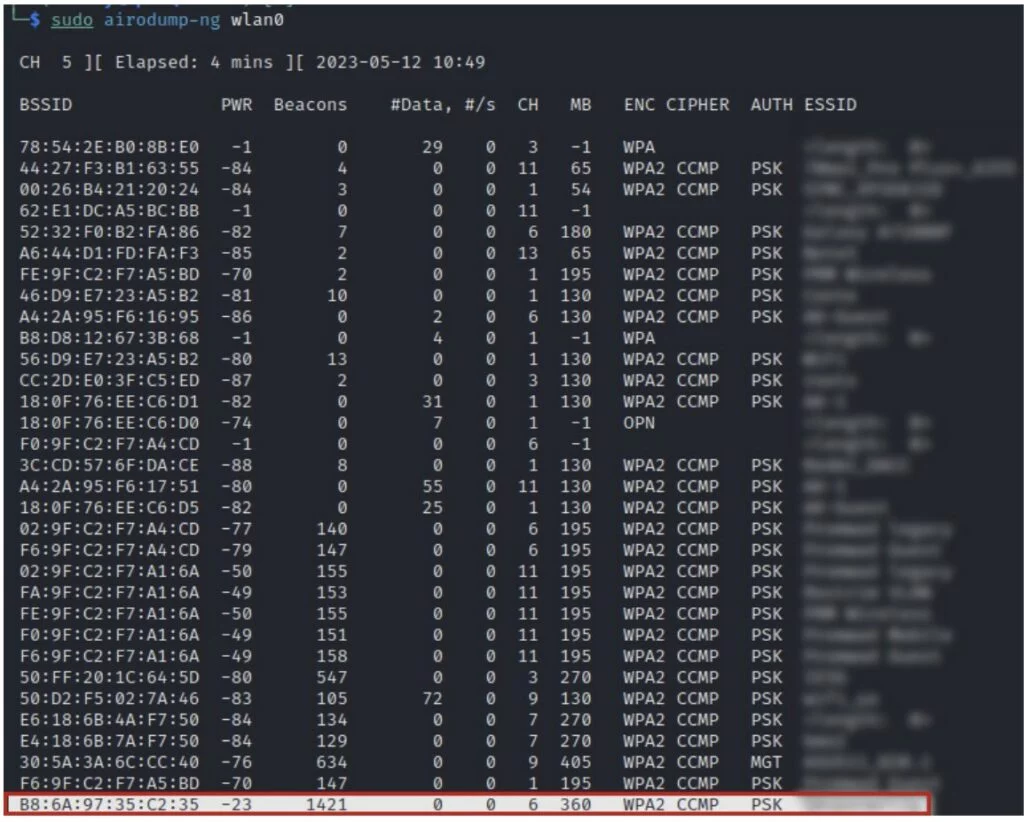Select the CH column header
The width and height of the screenshot is (1024, 822).
tap(528, 104)
